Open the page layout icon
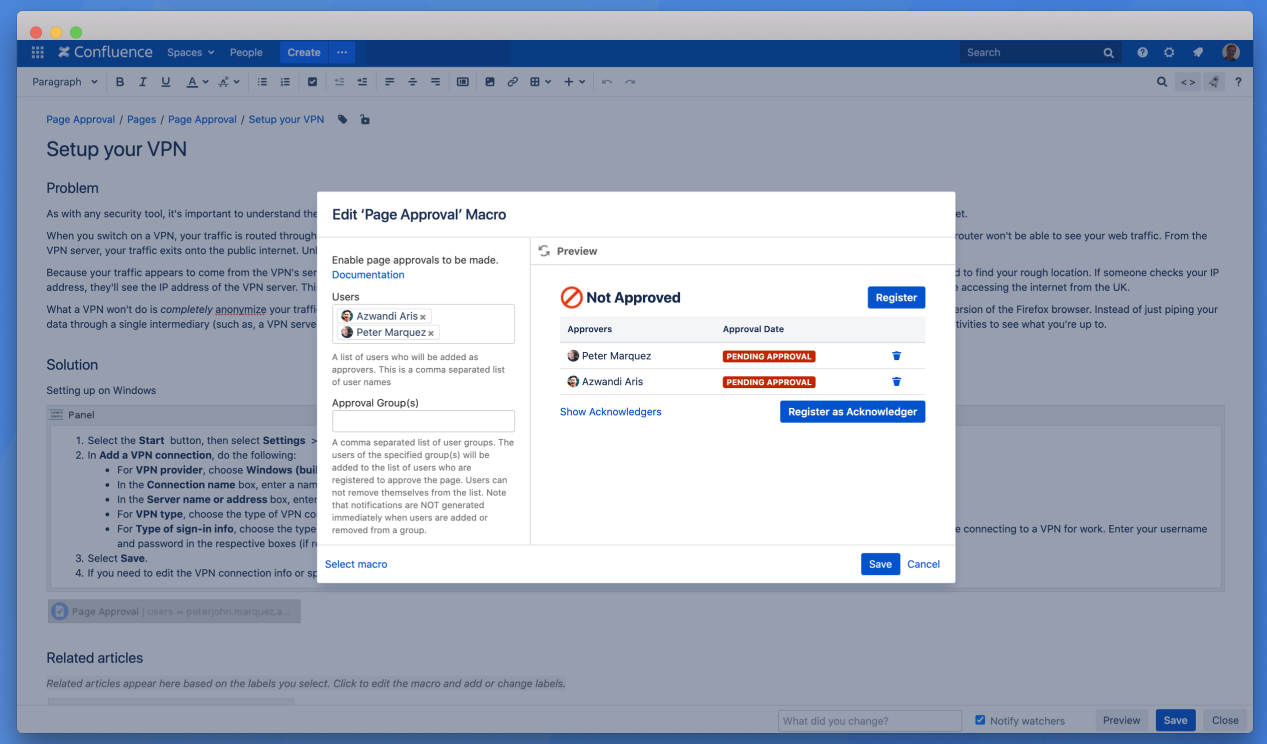1267x744 pixels. [462, 82]
